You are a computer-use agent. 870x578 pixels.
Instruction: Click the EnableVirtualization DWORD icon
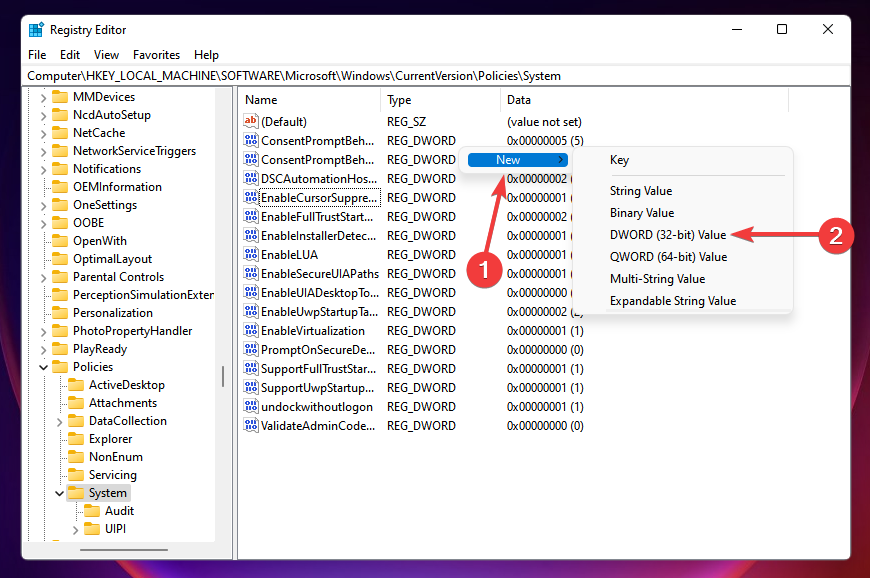pos(251,330)
